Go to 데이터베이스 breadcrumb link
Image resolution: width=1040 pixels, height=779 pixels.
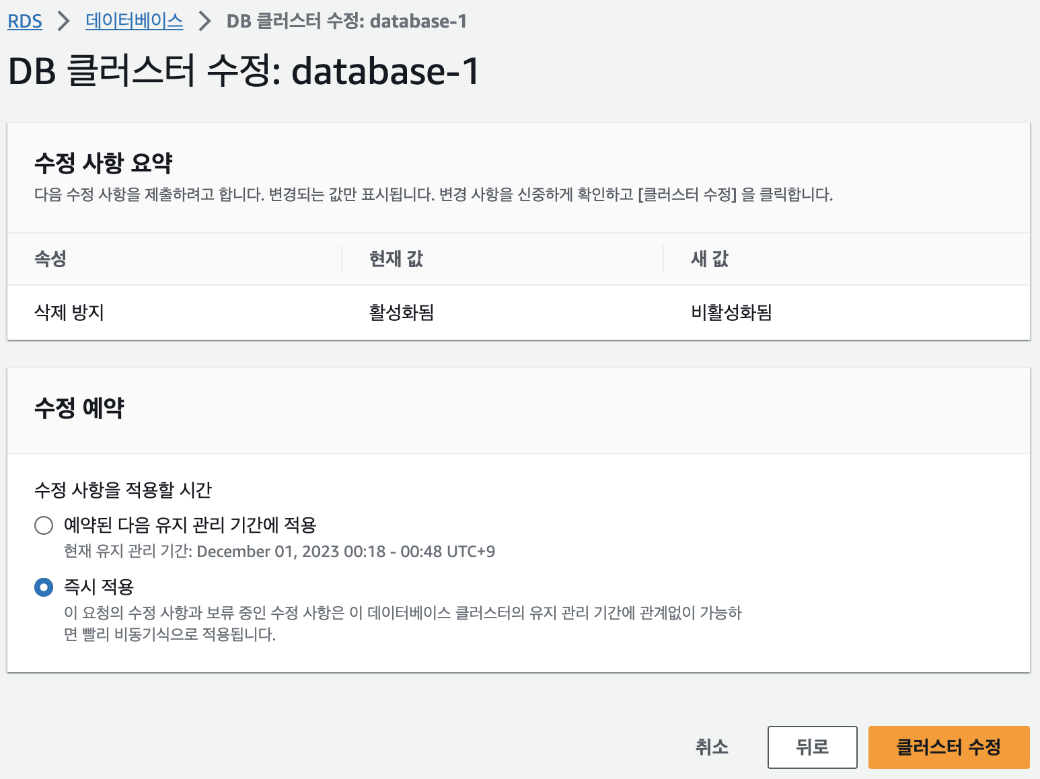click(x=134, y=21)
